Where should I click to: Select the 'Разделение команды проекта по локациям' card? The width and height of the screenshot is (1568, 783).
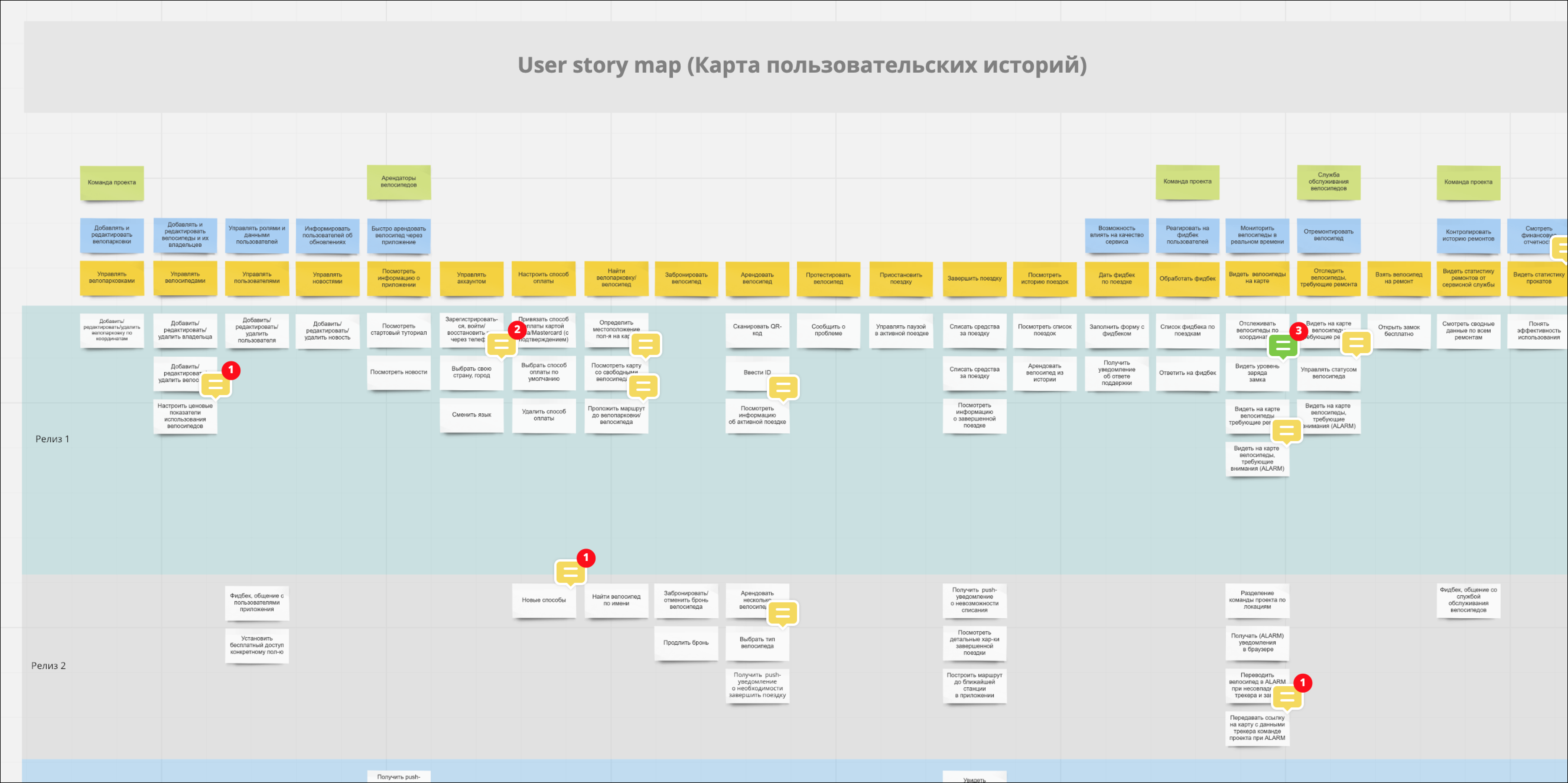click(x=1257, y=601)
